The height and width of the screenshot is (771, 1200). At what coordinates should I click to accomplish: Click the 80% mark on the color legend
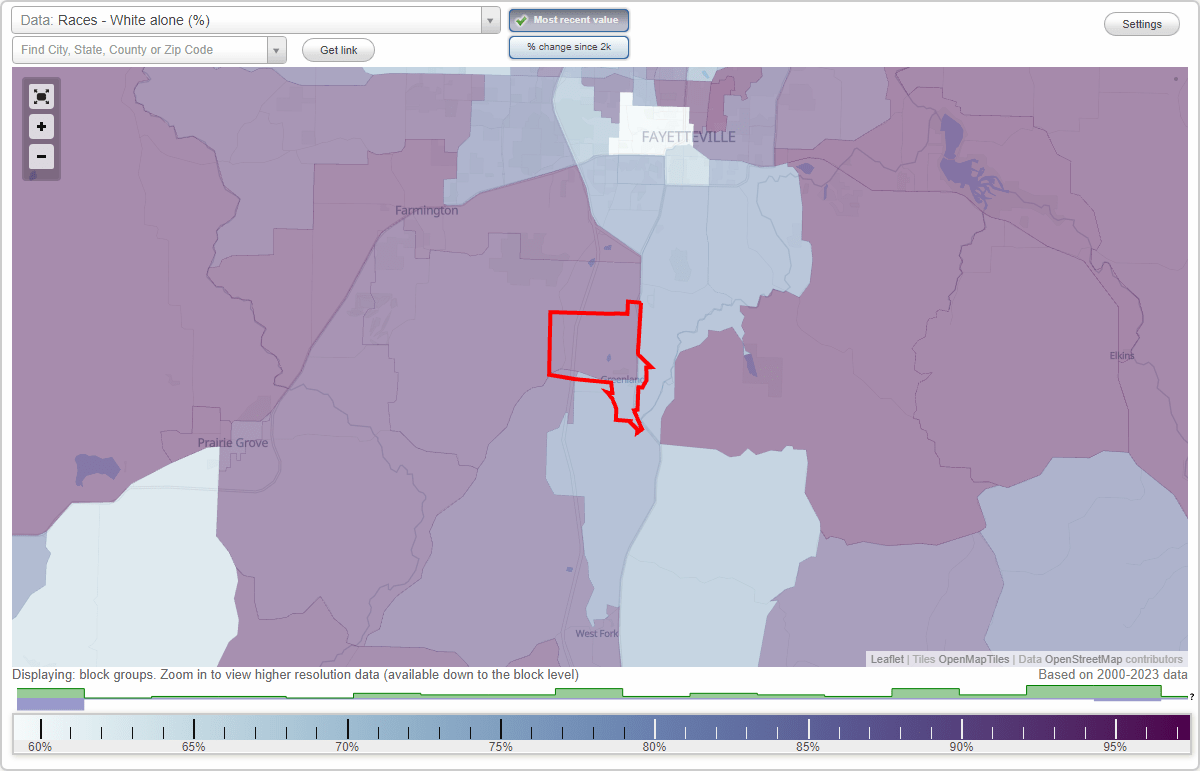[655, 725]
